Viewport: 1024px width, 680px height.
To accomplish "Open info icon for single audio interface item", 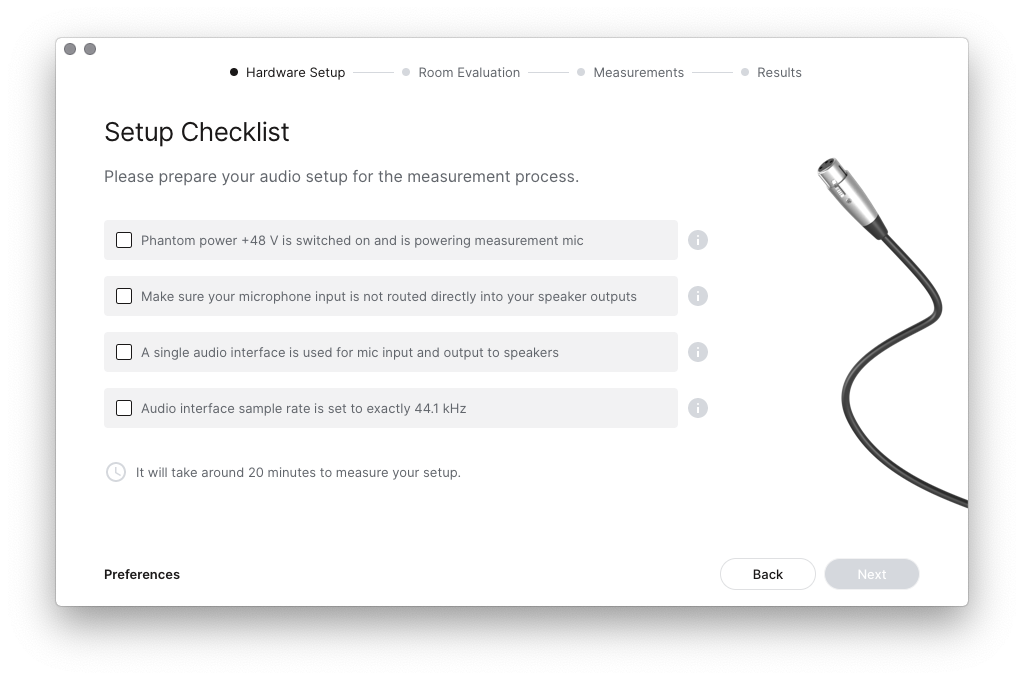I will click(x=697, y=352).
